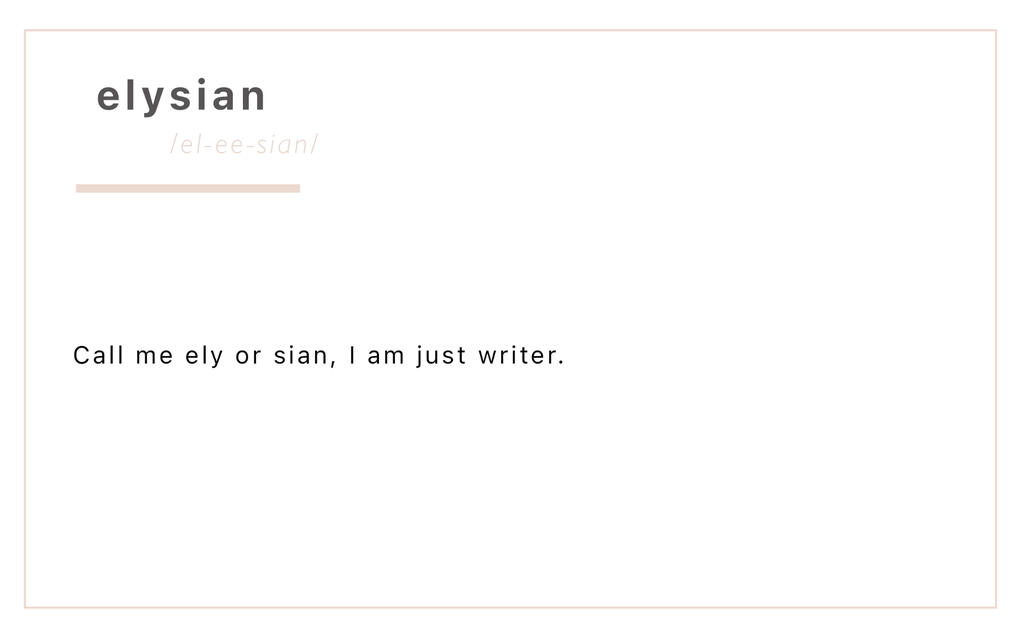Click the "ee" syllable in the pronunciation
The height and width of the screenshot is (637, 1020).
(x=230, y=146)
